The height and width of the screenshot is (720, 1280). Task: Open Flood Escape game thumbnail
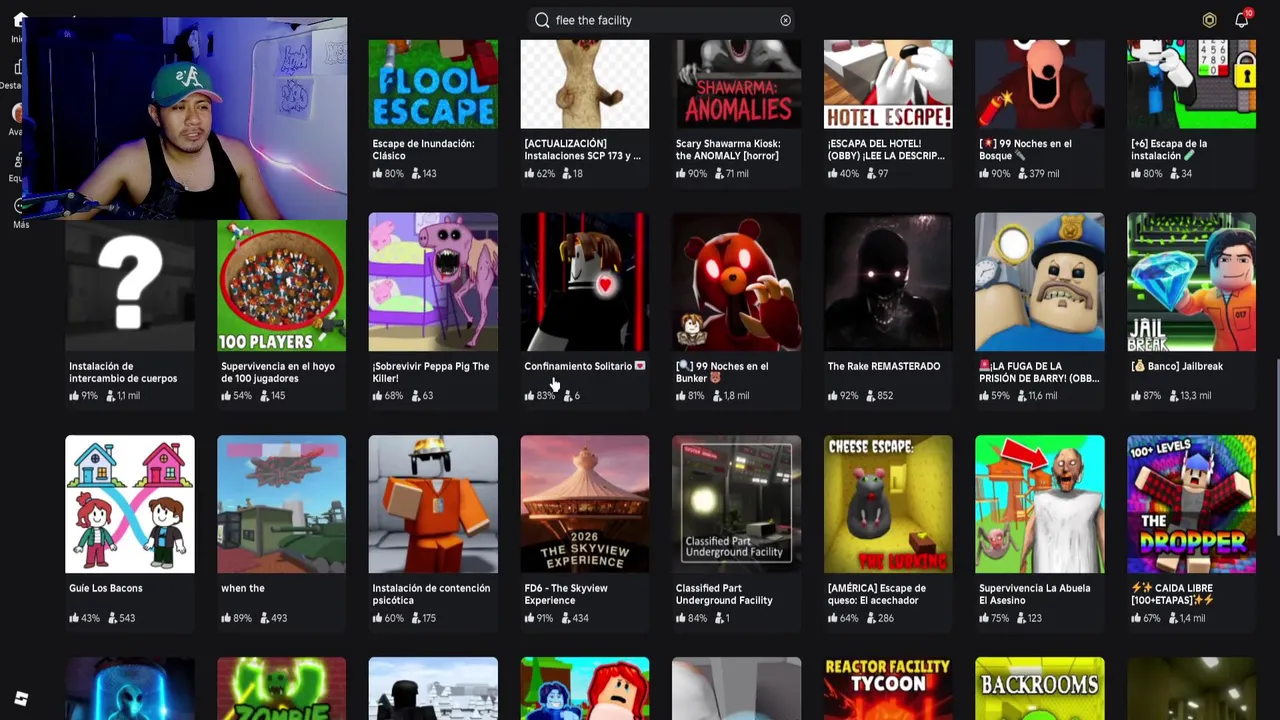click(433, 84)
